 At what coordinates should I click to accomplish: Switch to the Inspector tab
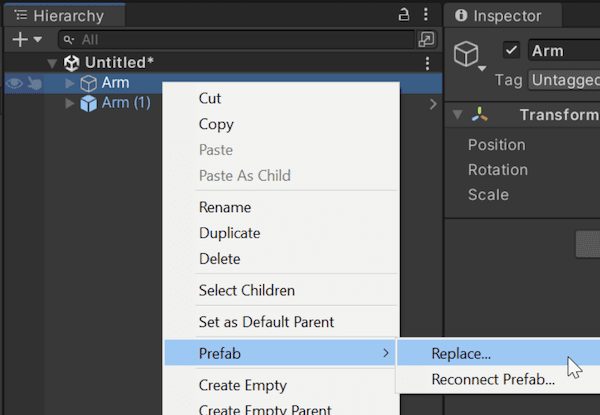[x=503, y=16]
